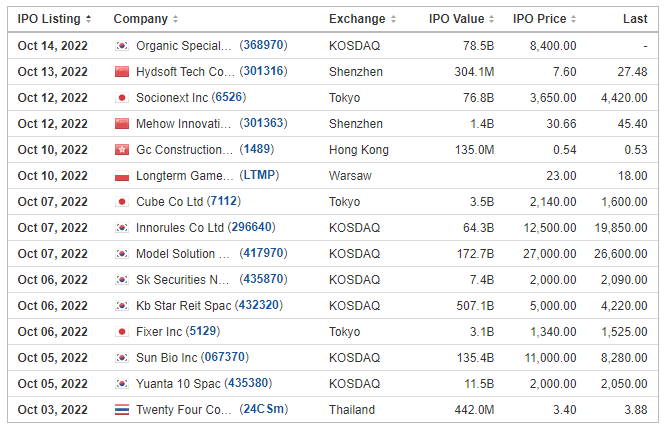Screen dimensions: 665x431
Task: Select the Oct 03, 2022 listing date
Action: (53, 410)
